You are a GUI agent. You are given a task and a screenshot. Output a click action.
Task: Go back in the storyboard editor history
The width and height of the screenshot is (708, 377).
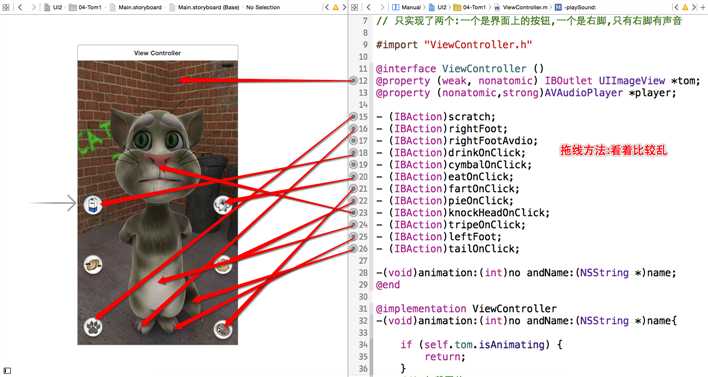click(x=20, y=7)
